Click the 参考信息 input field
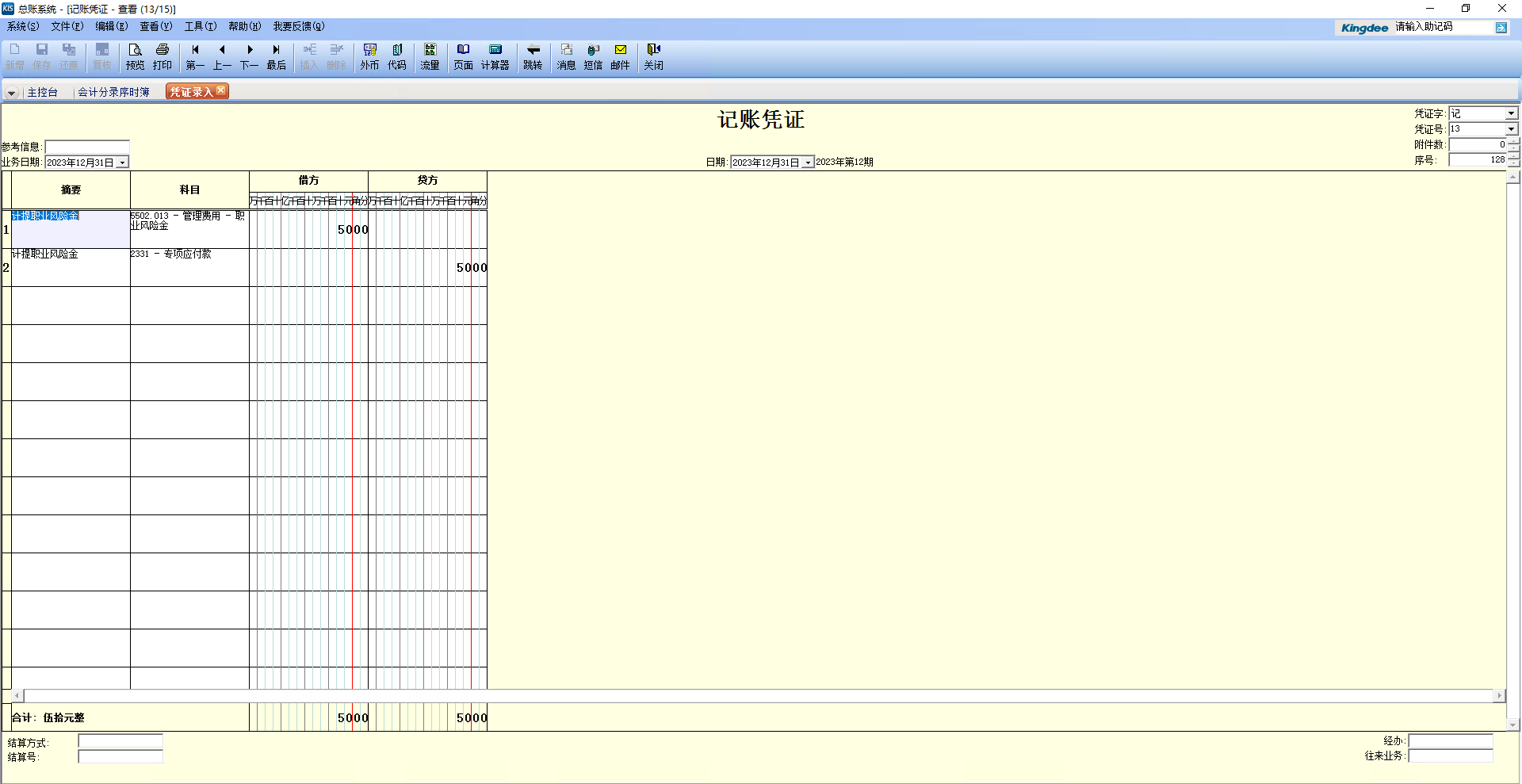Screen dimensions: 1522x784 tap(87, 147)
